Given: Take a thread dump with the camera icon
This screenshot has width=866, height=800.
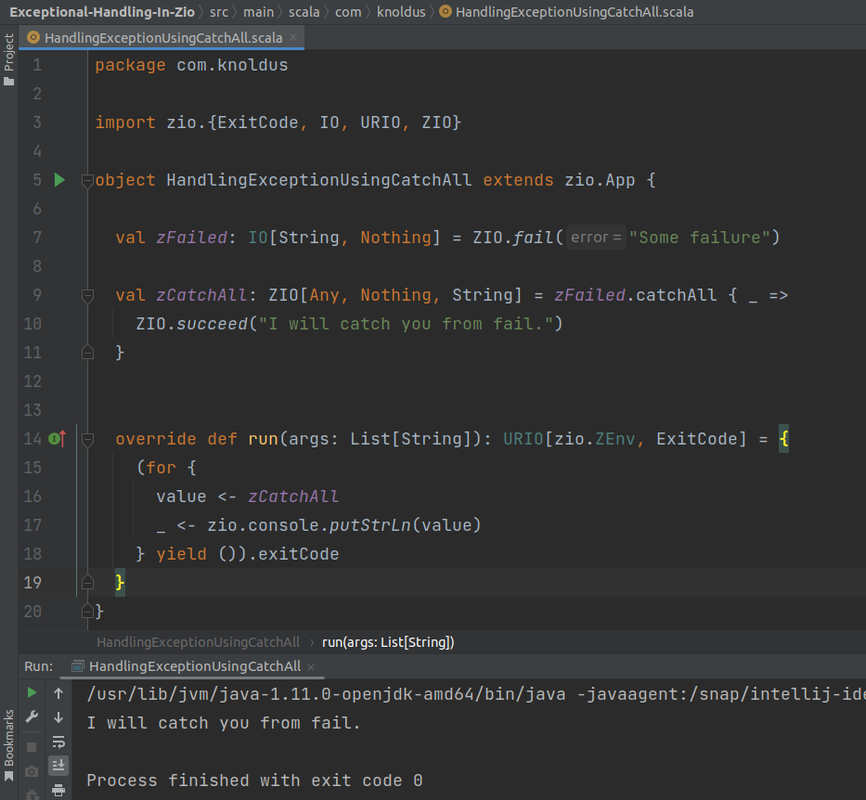Looking at the screenshot, I should click(x=32, y=771).
